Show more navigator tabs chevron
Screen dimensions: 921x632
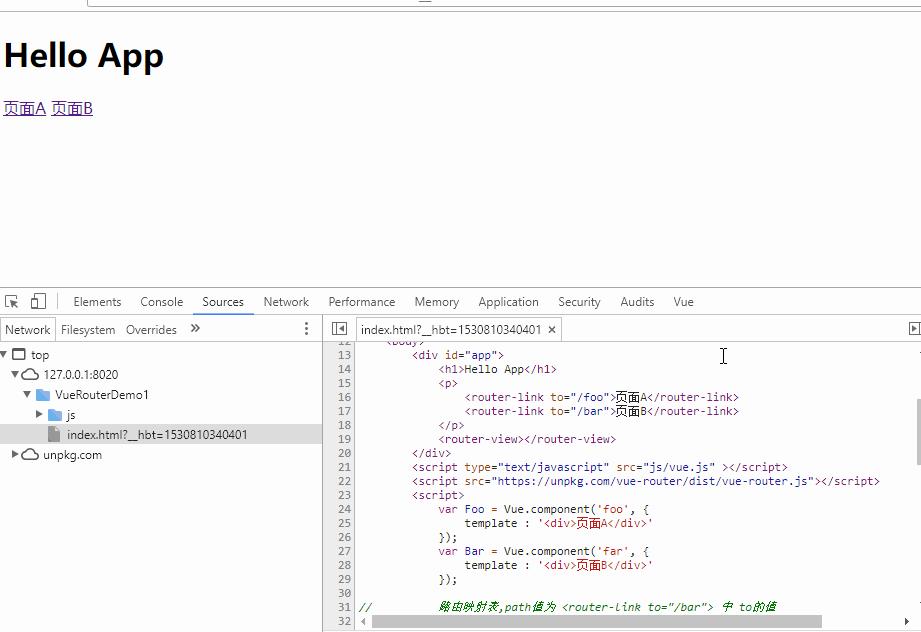coord(195,329)
